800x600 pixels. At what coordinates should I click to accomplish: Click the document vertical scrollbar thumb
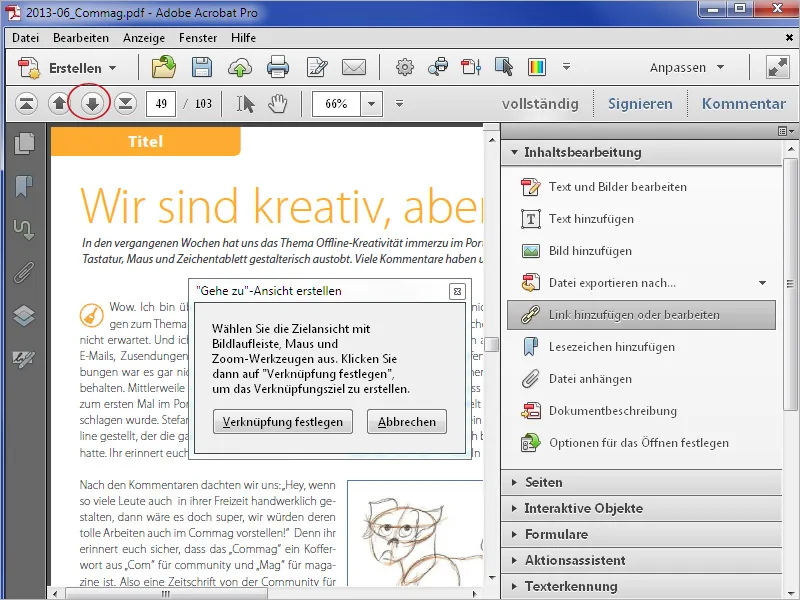tap(492, 344)
